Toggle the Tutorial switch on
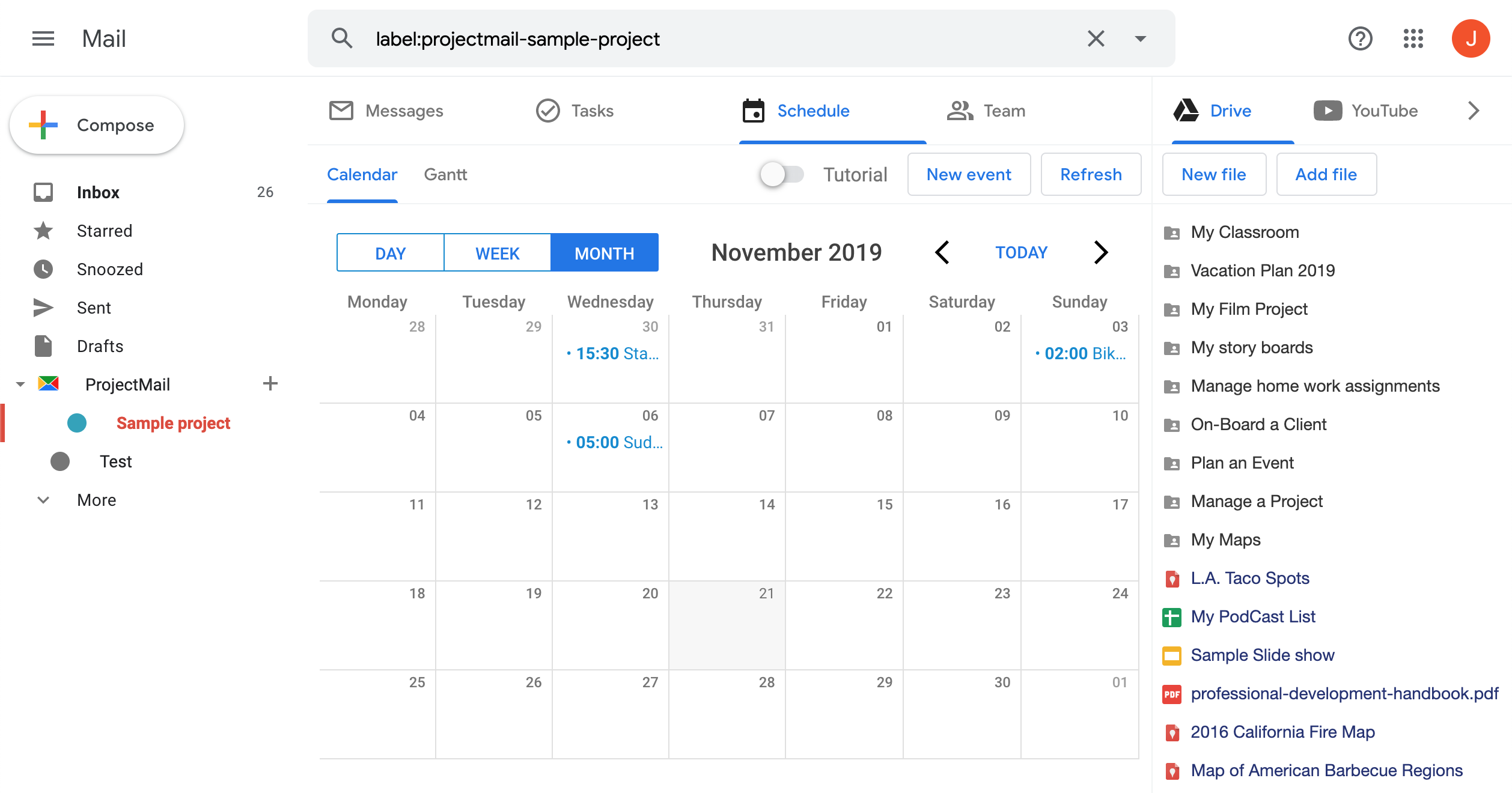The height and width of the screenshot is (793, 1512). click(x=783, y=174)
